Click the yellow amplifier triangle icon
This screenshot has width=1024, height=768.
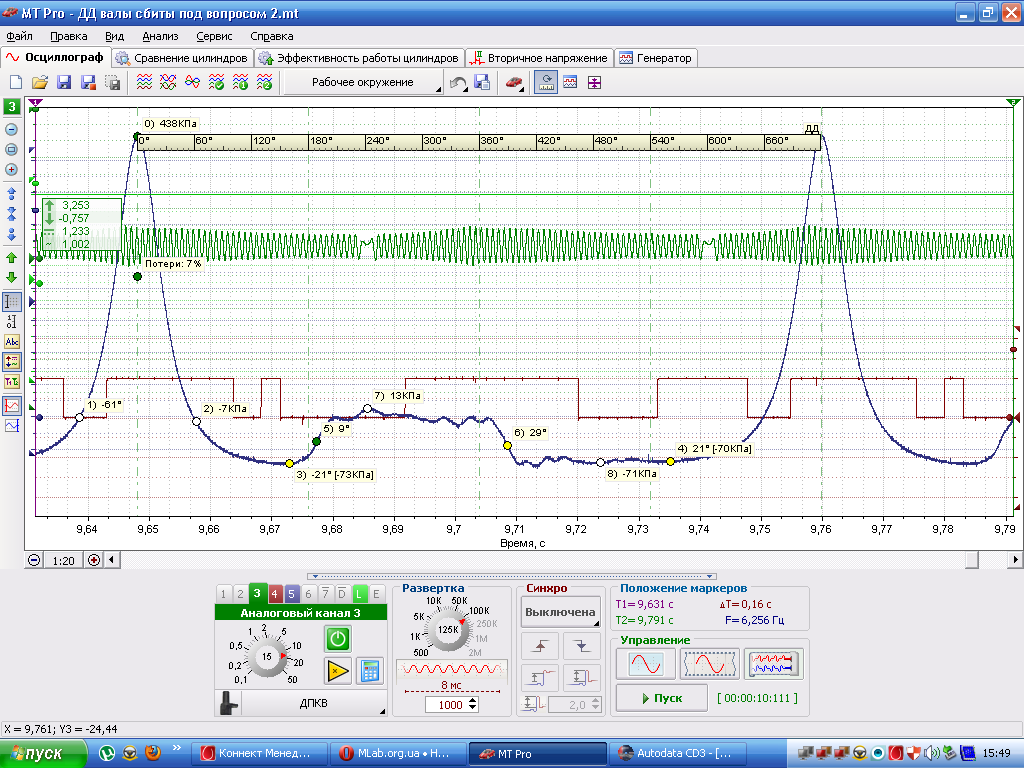[x=338, y=671]
